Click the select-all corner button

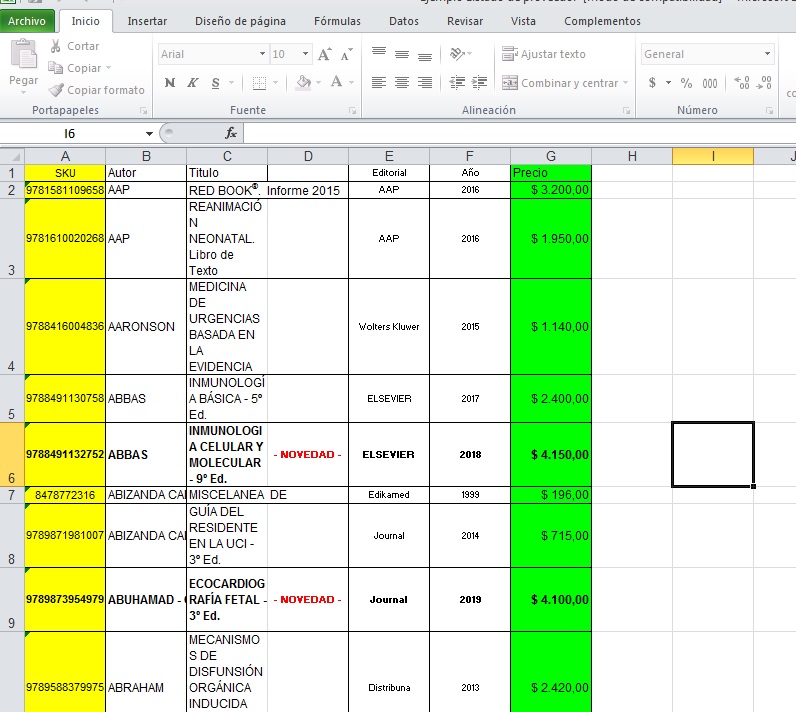[12, 156]
